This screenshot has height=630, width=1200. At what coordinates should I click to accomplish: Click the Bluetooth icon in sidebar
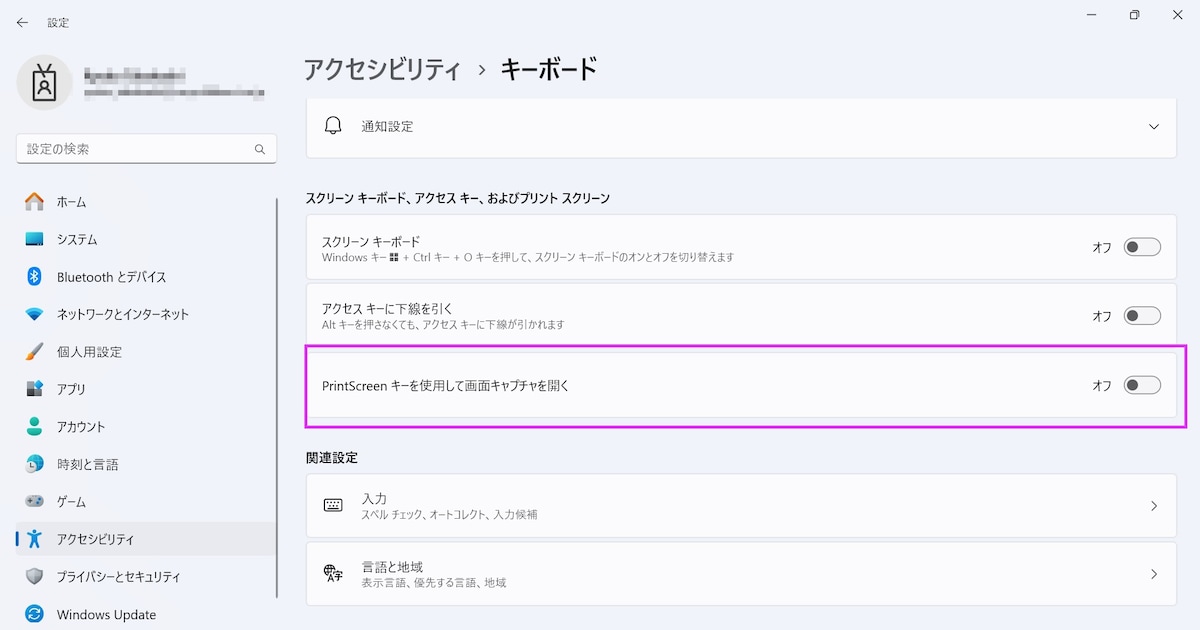[x=35, y=276]
